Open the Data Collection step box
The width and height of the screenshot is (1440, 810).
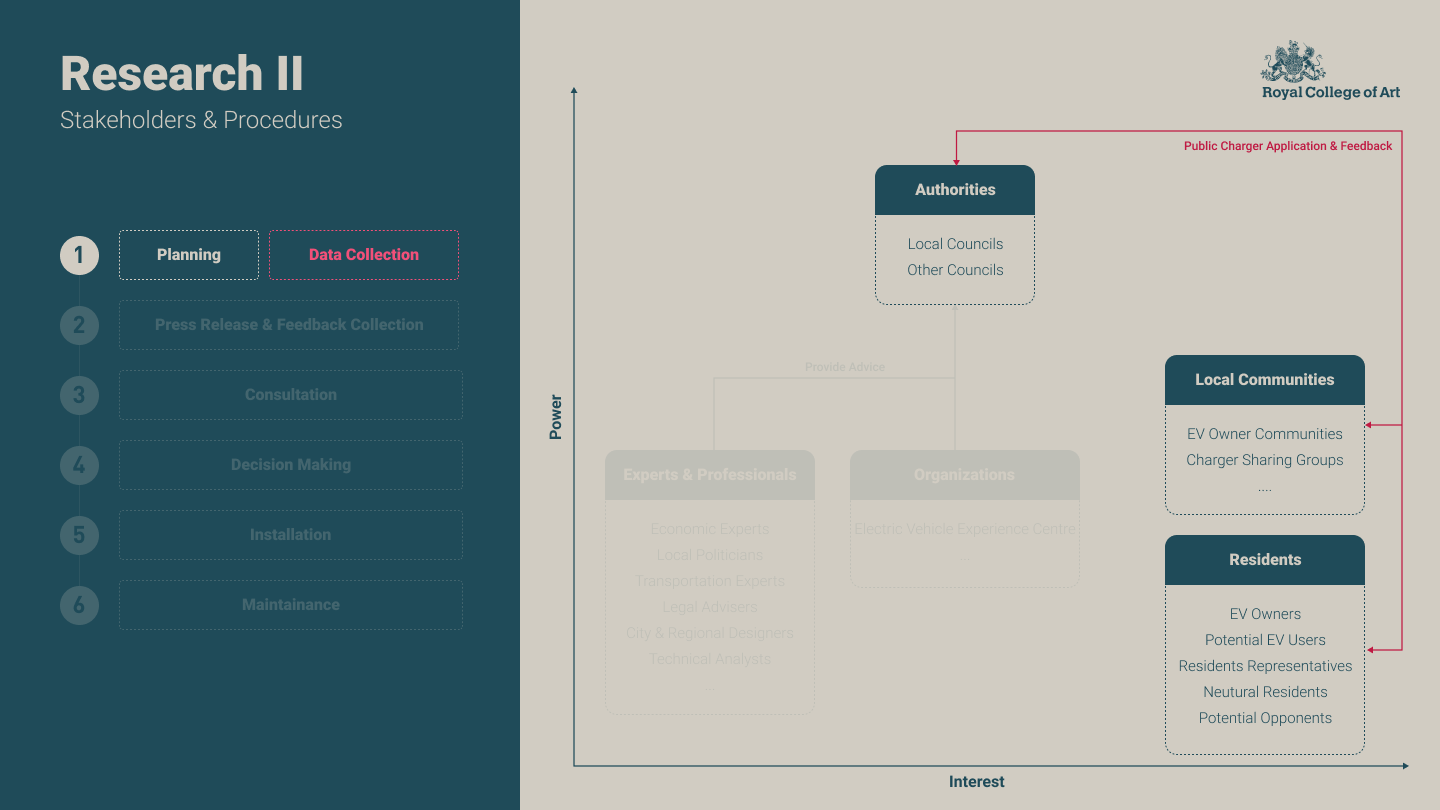coord(364,255)
